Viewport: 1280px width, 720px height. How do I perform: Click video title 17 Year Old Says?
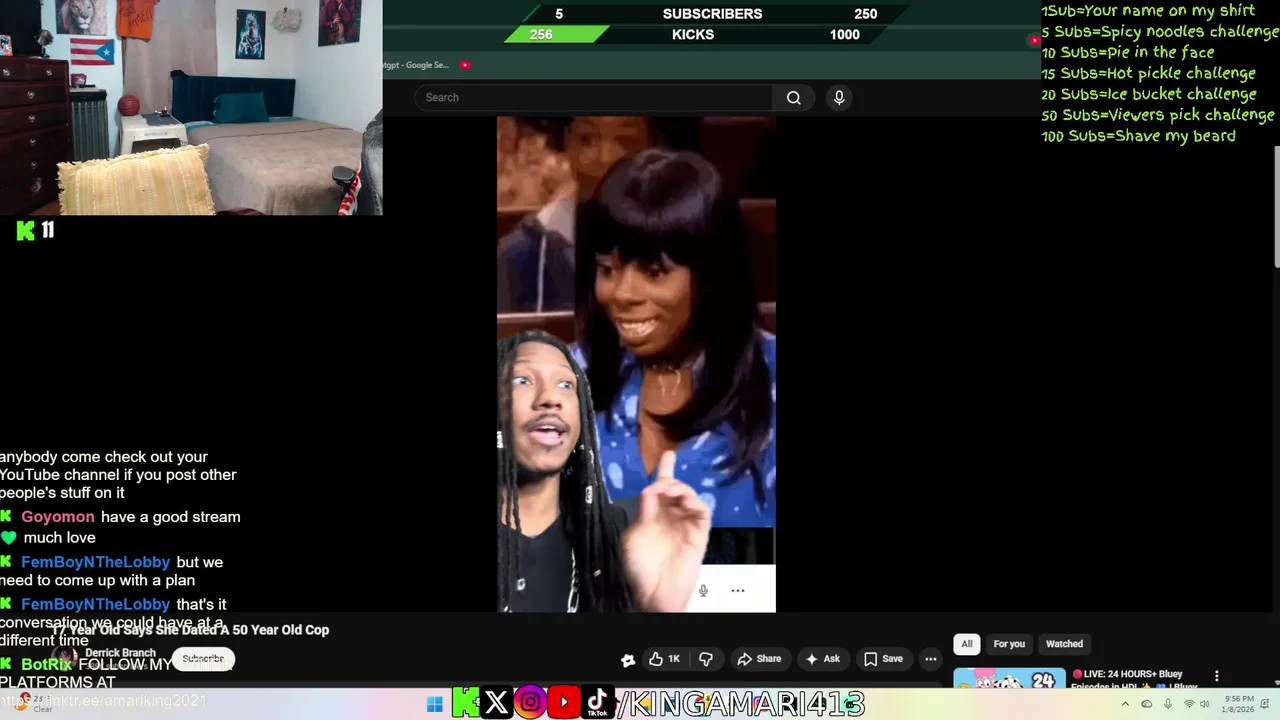pyautogui.click(x=190, y=630)
